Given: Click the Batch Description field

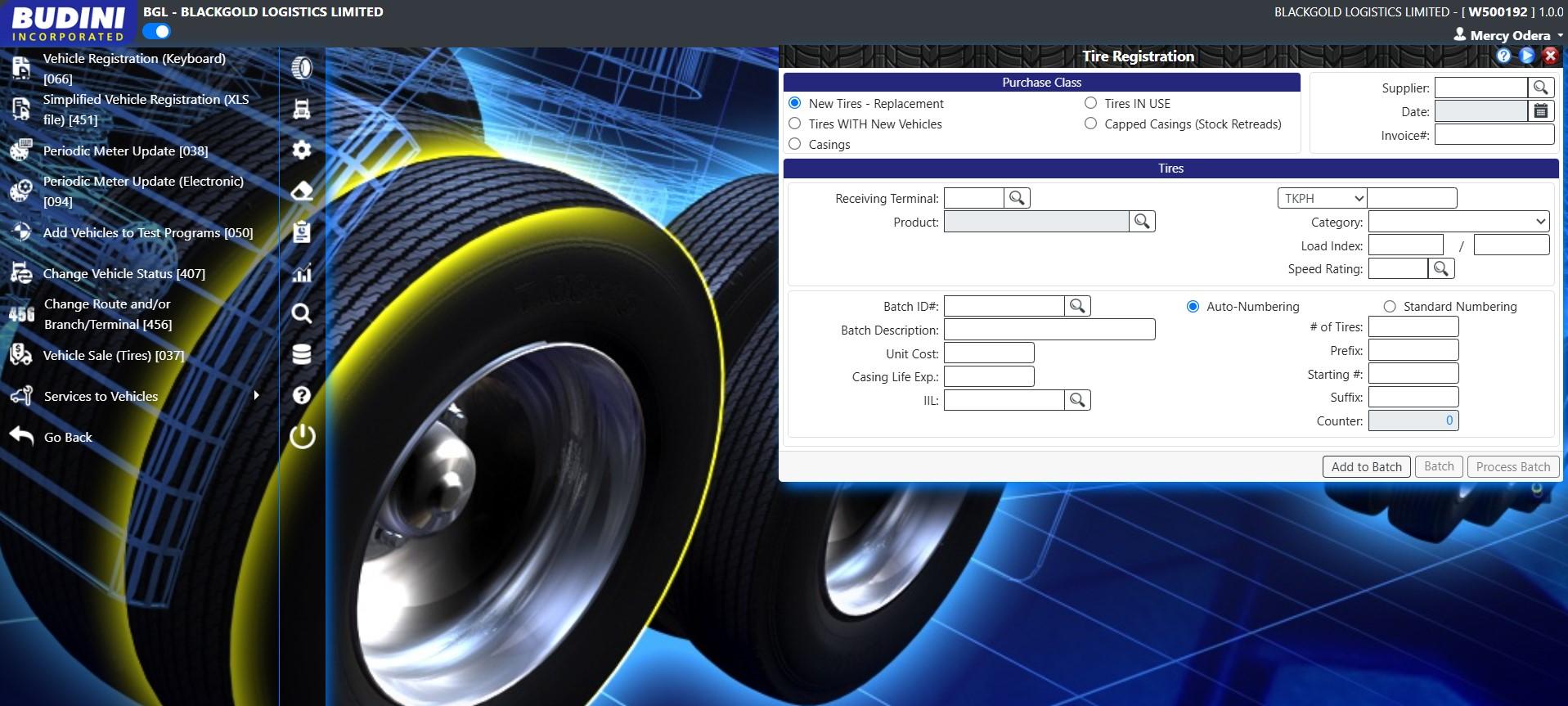Looking at the screenshot, I should (x=1049, y=330).
